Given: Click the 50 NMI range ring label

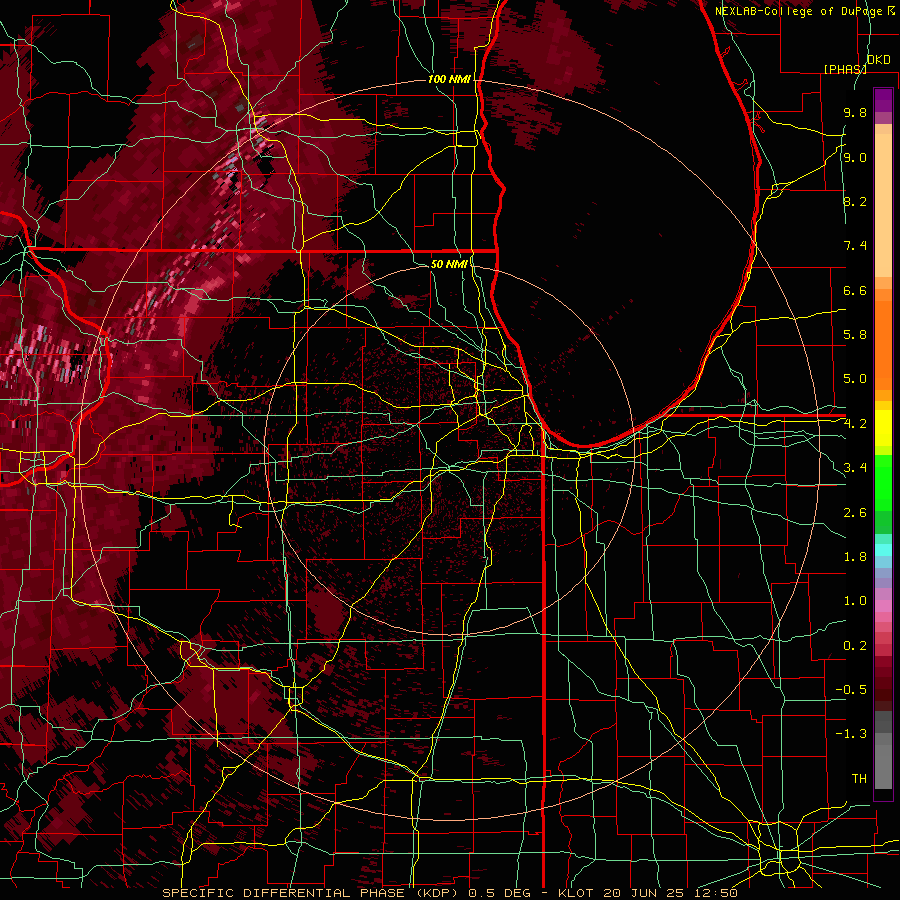Looking at the screenshot, I should coord(449,264).
